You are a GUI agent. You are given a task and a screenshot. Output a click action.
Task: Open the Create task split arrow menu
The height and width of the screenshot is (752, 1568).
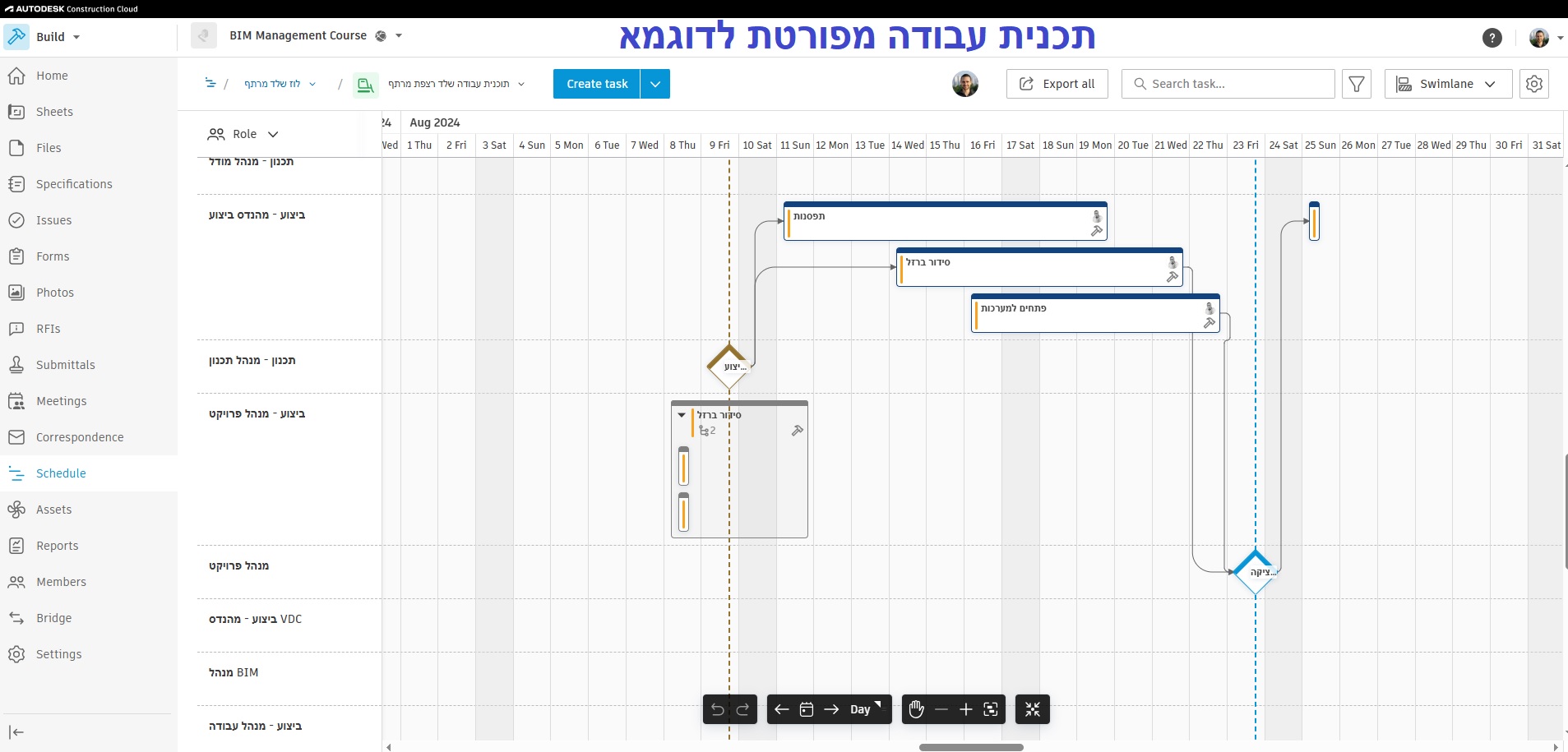click(655, 84)
